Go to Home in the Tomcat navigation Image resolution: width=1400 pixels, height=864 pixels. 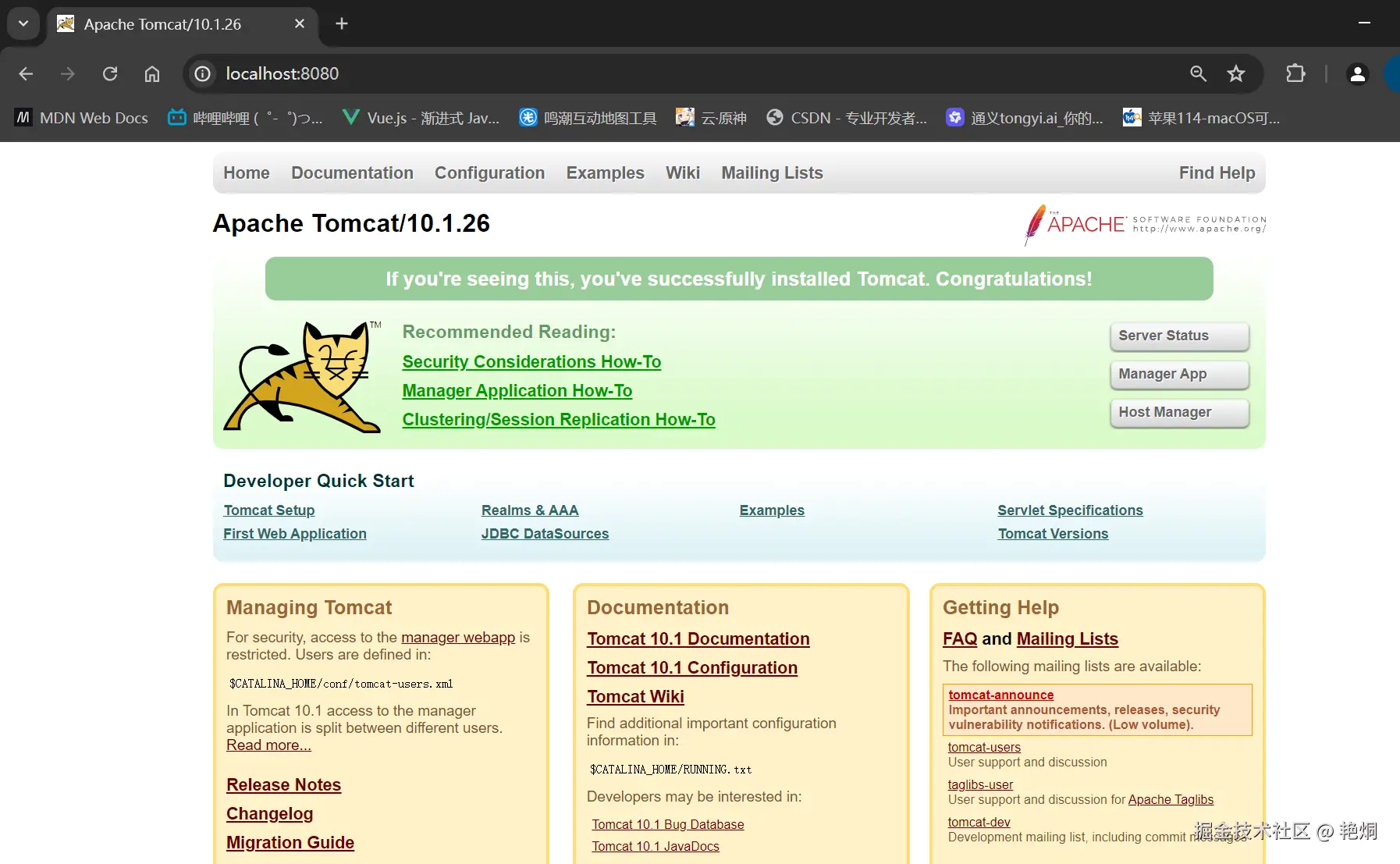[247, 172]
